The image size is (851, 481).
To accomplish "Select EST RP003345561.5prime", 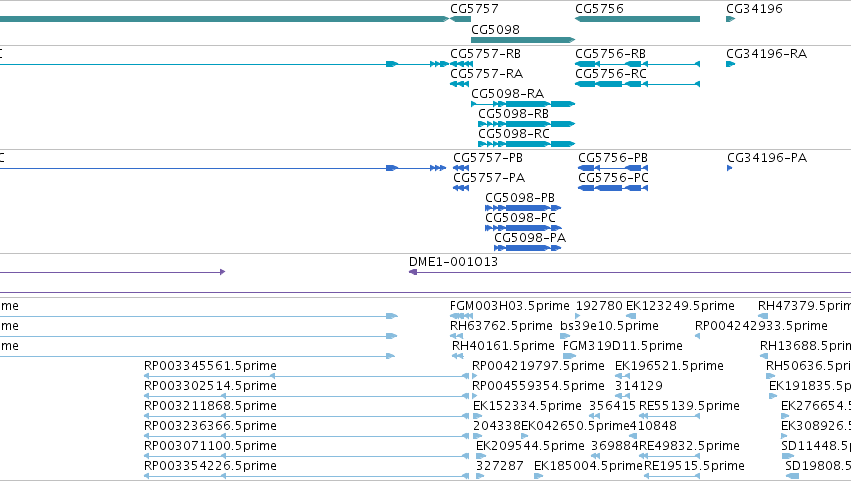I will pyautogui.click(x=210, y=366).
